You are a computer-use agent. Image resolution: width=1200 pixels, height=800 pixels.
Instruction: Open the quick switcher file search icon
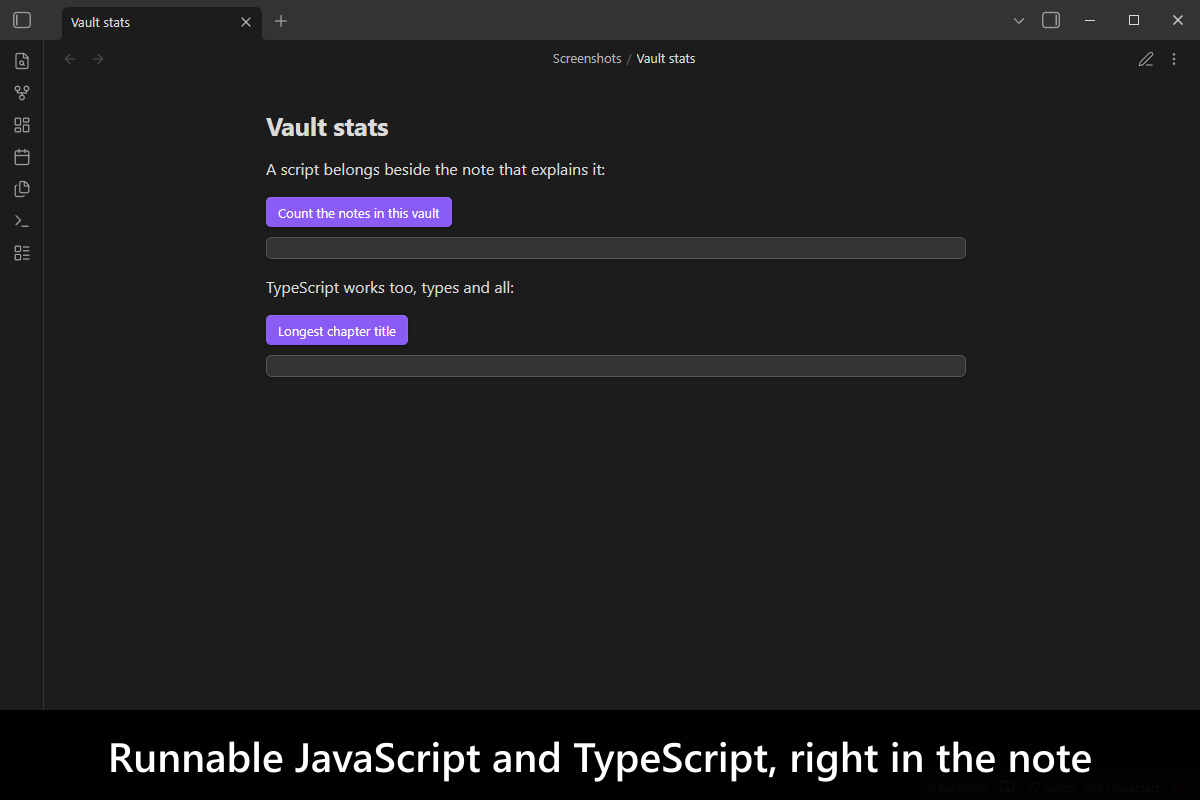point(22,61)
